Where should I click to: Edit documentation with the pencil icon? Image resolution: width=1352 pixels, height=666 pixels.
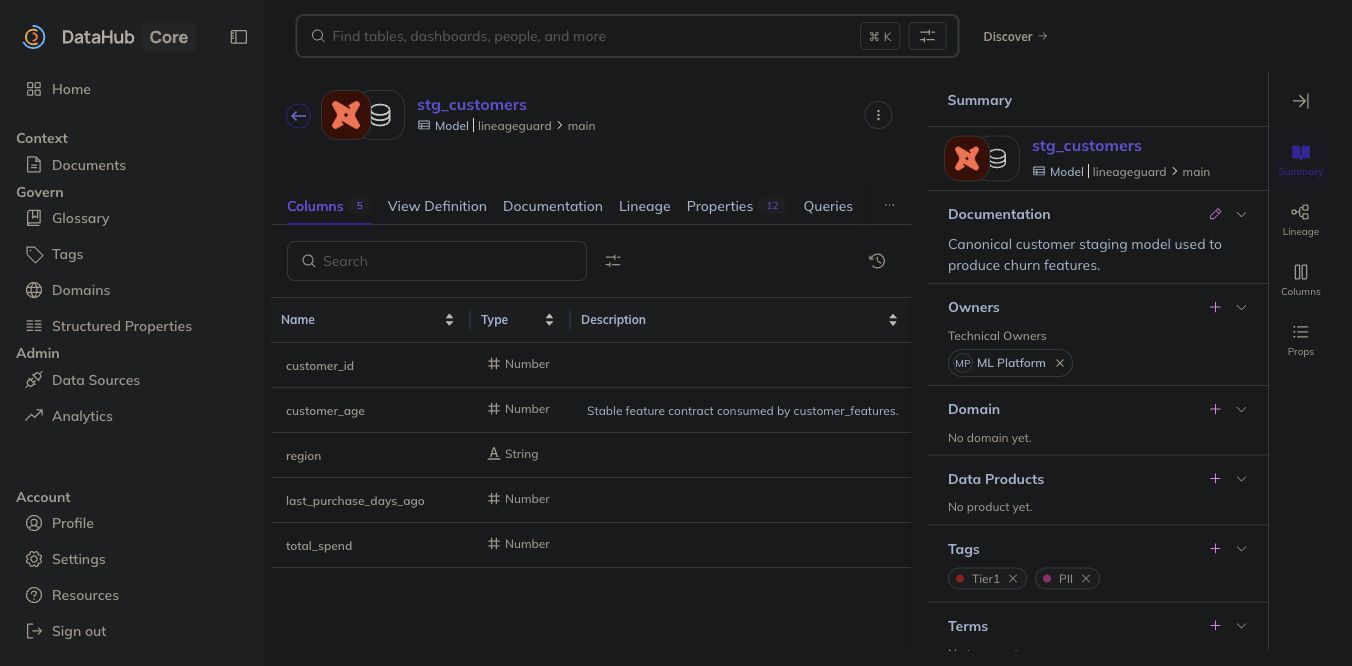pos(1215,214)
